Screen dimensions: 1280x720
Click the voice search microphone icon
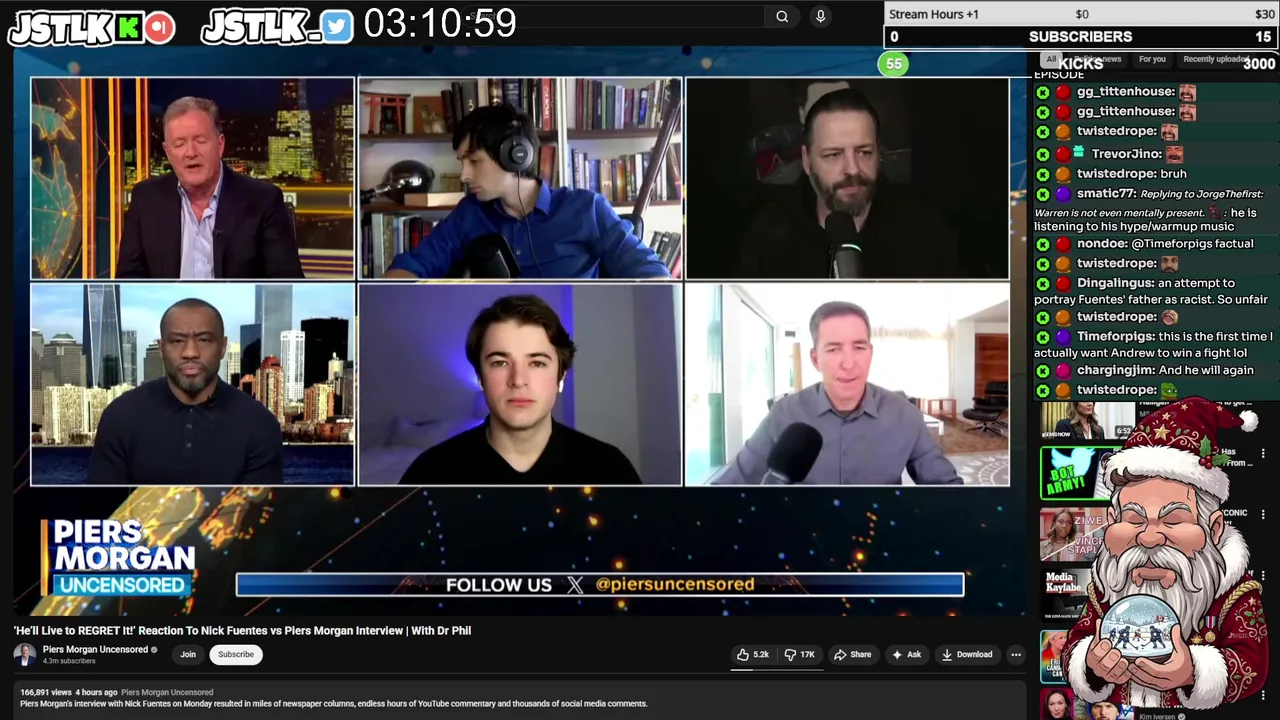(820, 16)
